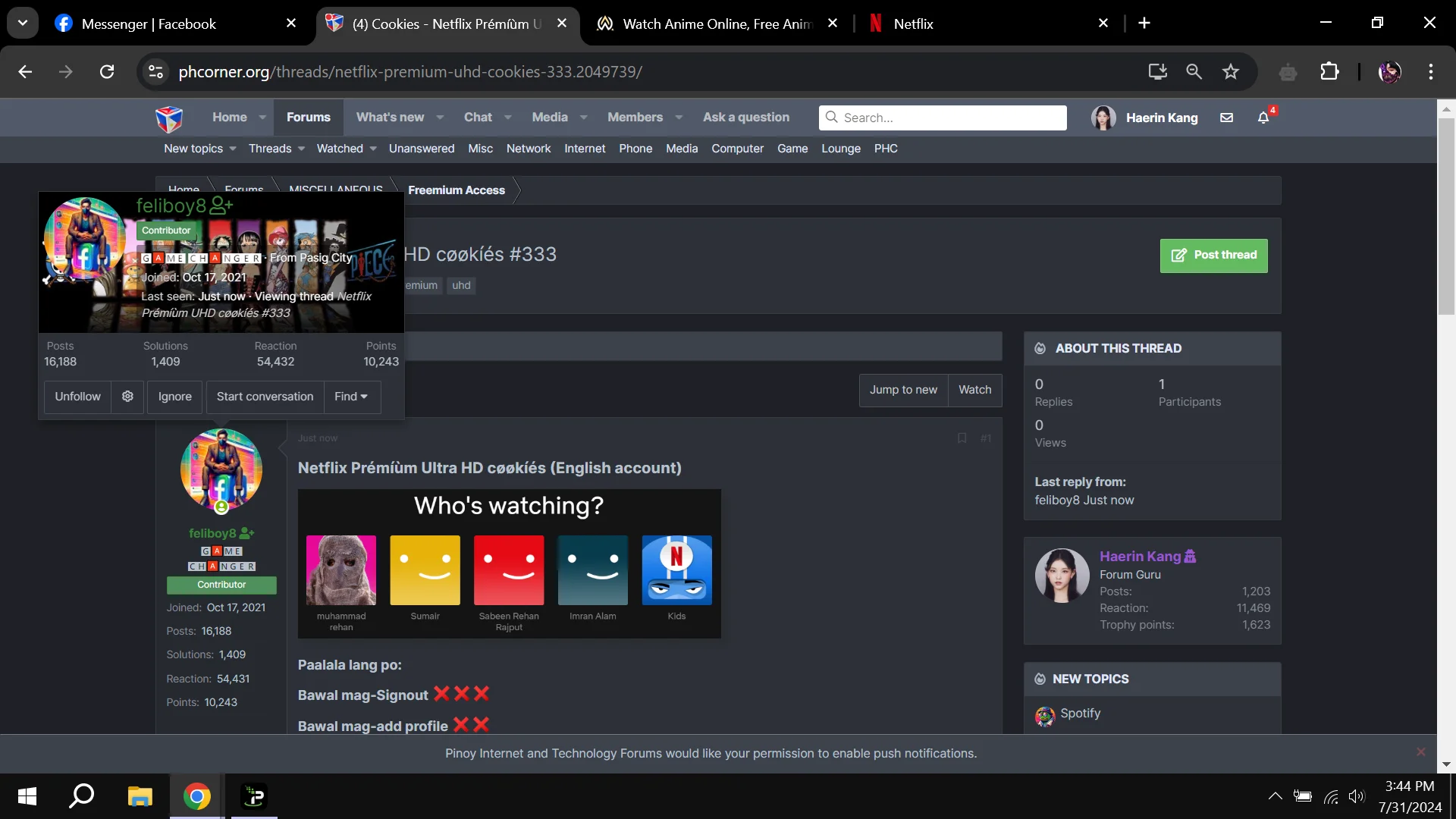Open the tab search dropdown arrow
The width and height of the screenshot is (1456, 819).
23,24
